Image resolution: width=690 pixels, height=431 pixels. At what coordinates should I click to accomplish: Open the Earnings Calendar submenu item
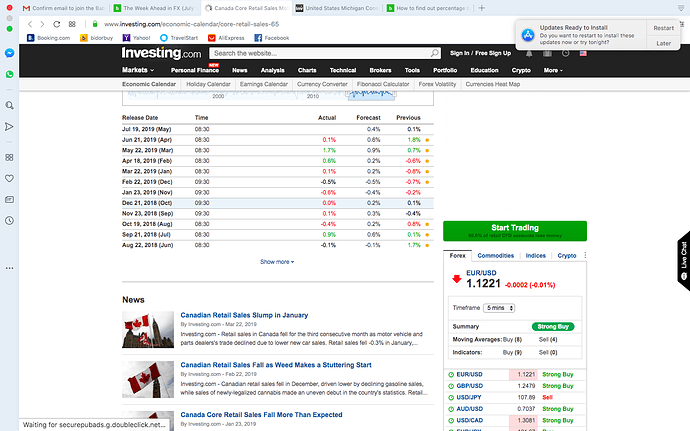coord(264,84)
